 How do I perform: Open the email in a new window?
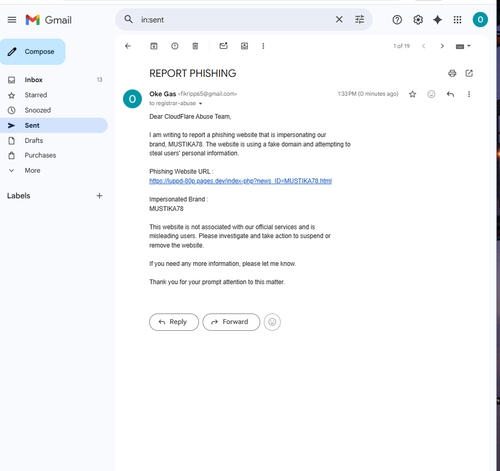pyautogui.click(x=469, y=73)
